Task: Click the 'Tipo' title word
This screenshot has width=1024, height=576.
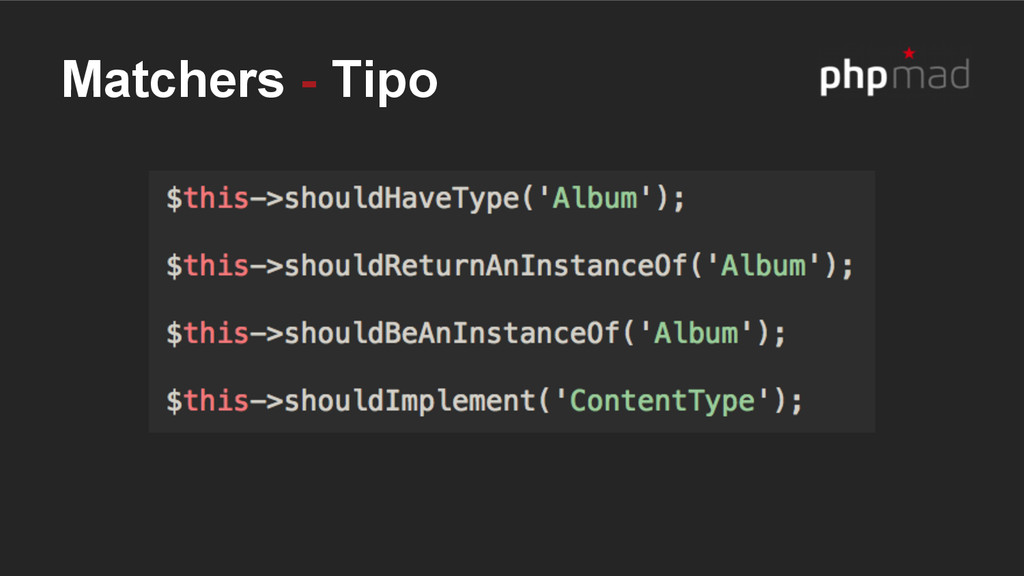Action: [385, 81]
